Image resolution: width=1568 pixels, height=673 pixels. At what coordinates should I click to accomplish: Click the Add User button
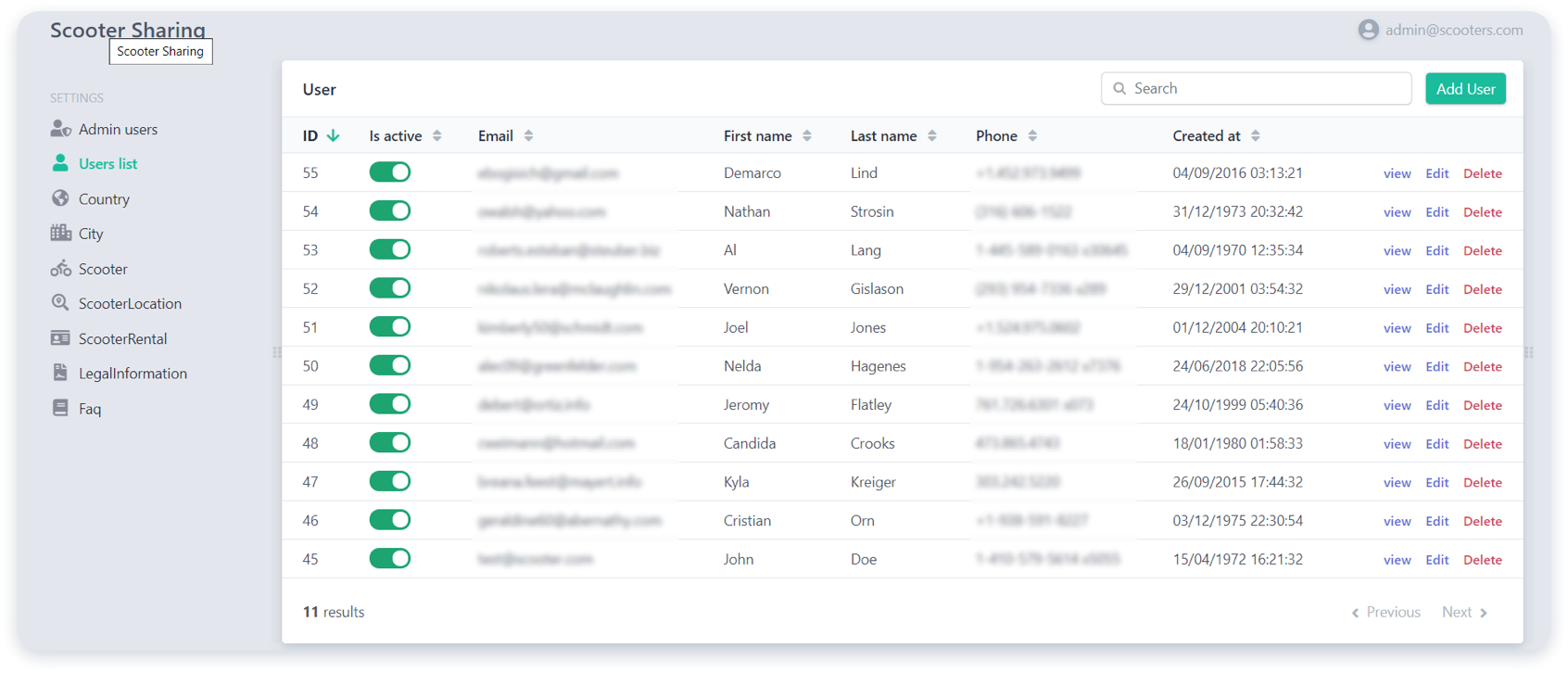1465,89
